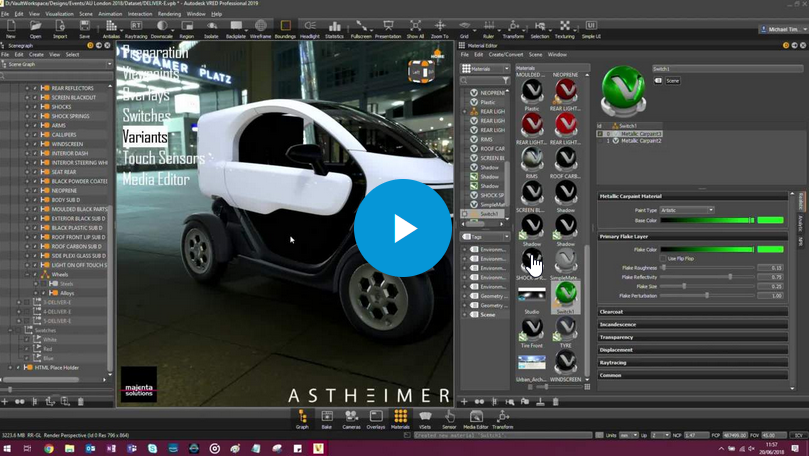Play the video overlay
809x456 pixels.
point(403,228)
